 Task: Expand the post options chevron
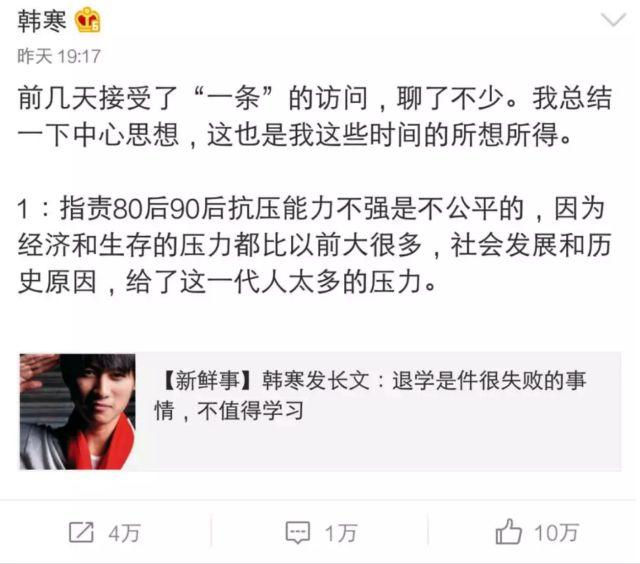[613, 19]
